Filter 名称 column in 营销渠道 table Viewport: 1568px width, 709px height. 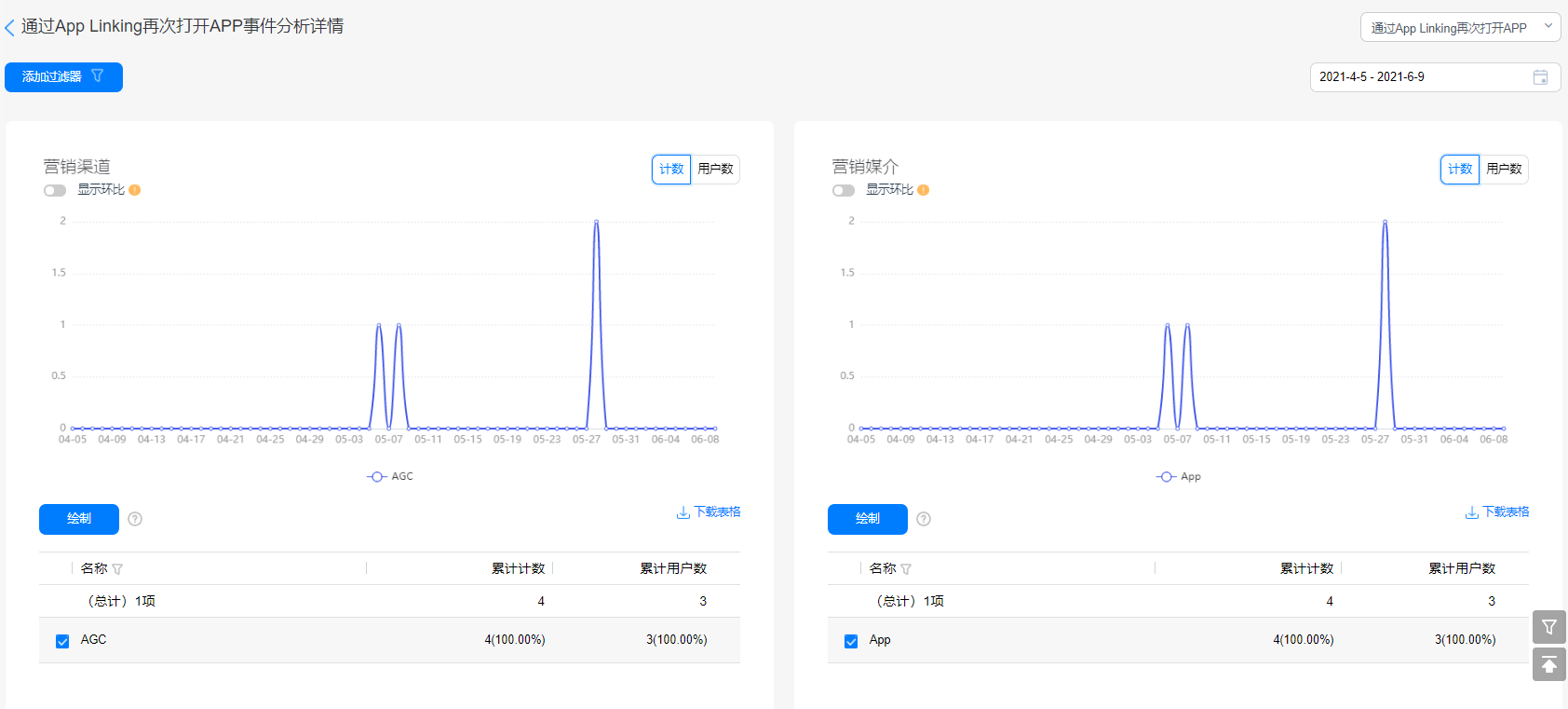pyautogui.click(x=117, y=569)
